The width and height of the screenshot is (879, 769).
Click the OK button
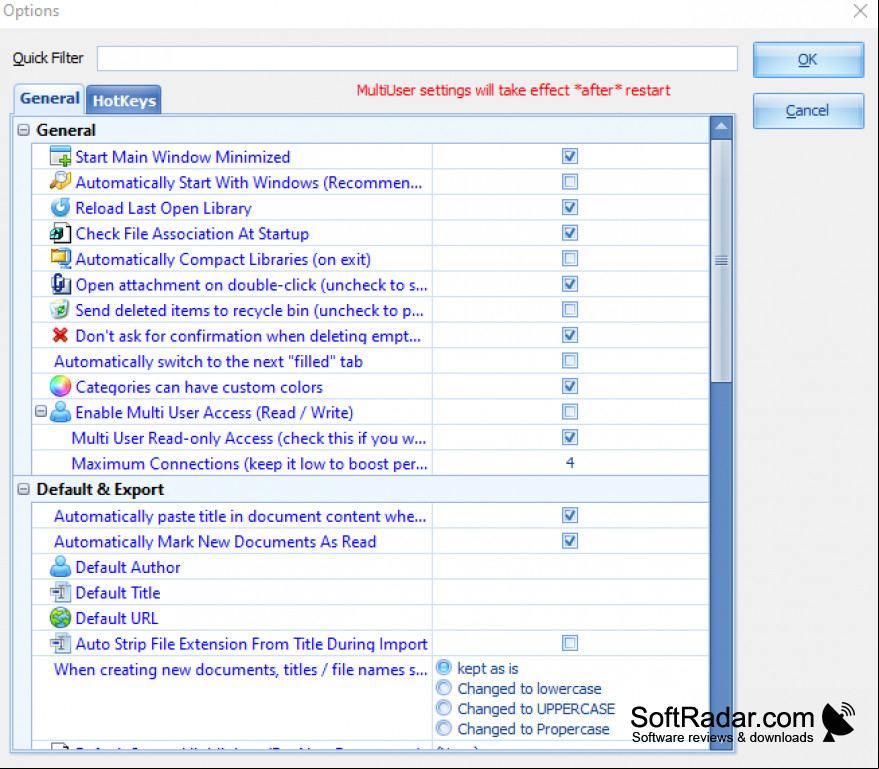pyautogui.click(x=808, y=59)
